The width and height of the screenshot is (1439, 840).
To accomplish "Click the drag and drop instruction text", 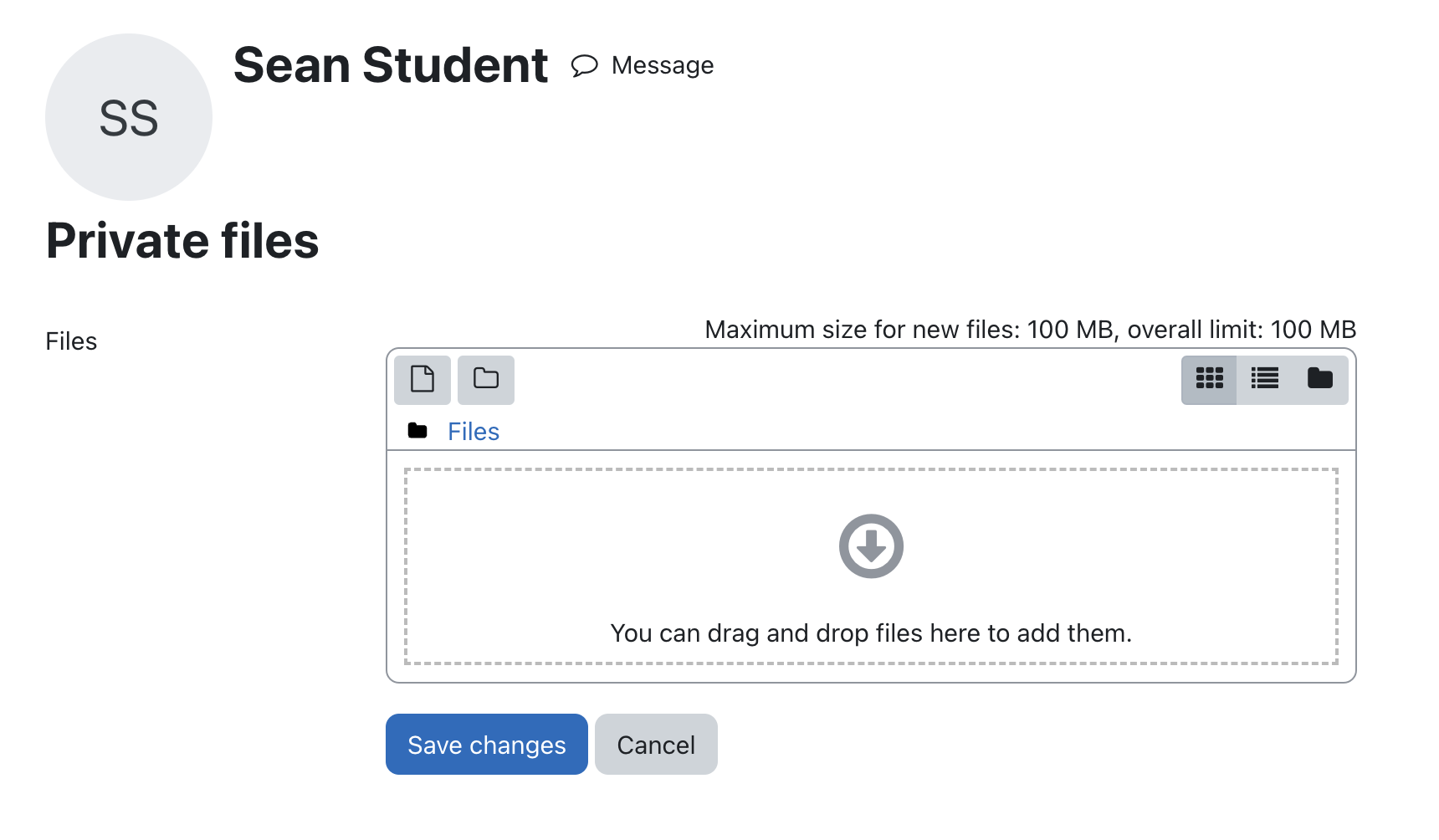I will 871,633.
